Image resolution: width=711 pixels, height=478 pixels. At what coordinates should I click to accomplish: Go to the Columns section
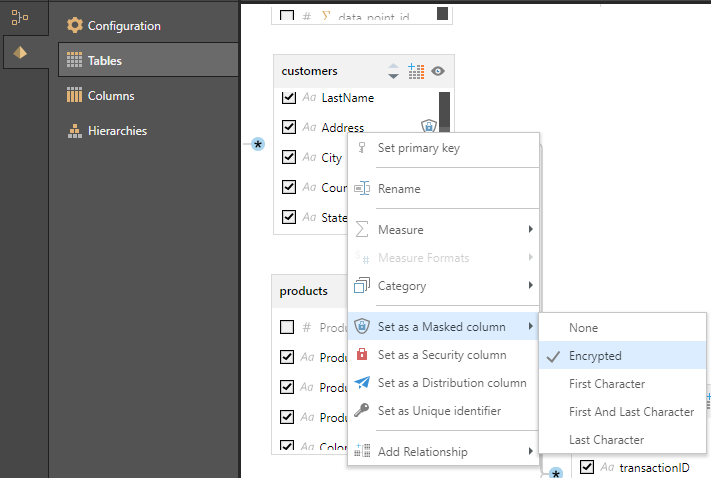[111, 96]
